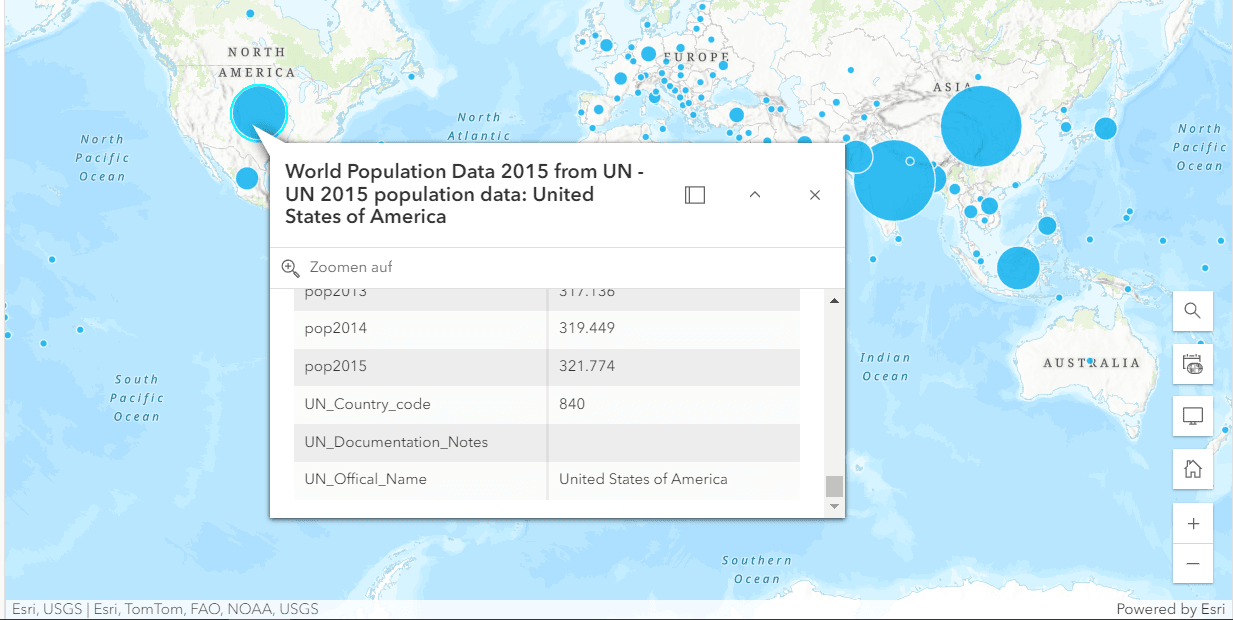Enter fullscreen with the monitor icon
The height and width of the screenshot is (620, 1233).
(x=1192, y=417)
